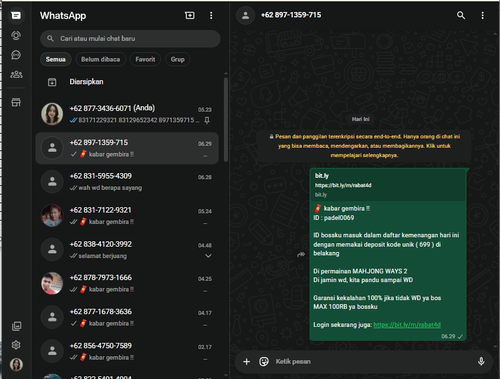Expand the chevron on the +62 838-4120-3992 chat

coord(208,256)
